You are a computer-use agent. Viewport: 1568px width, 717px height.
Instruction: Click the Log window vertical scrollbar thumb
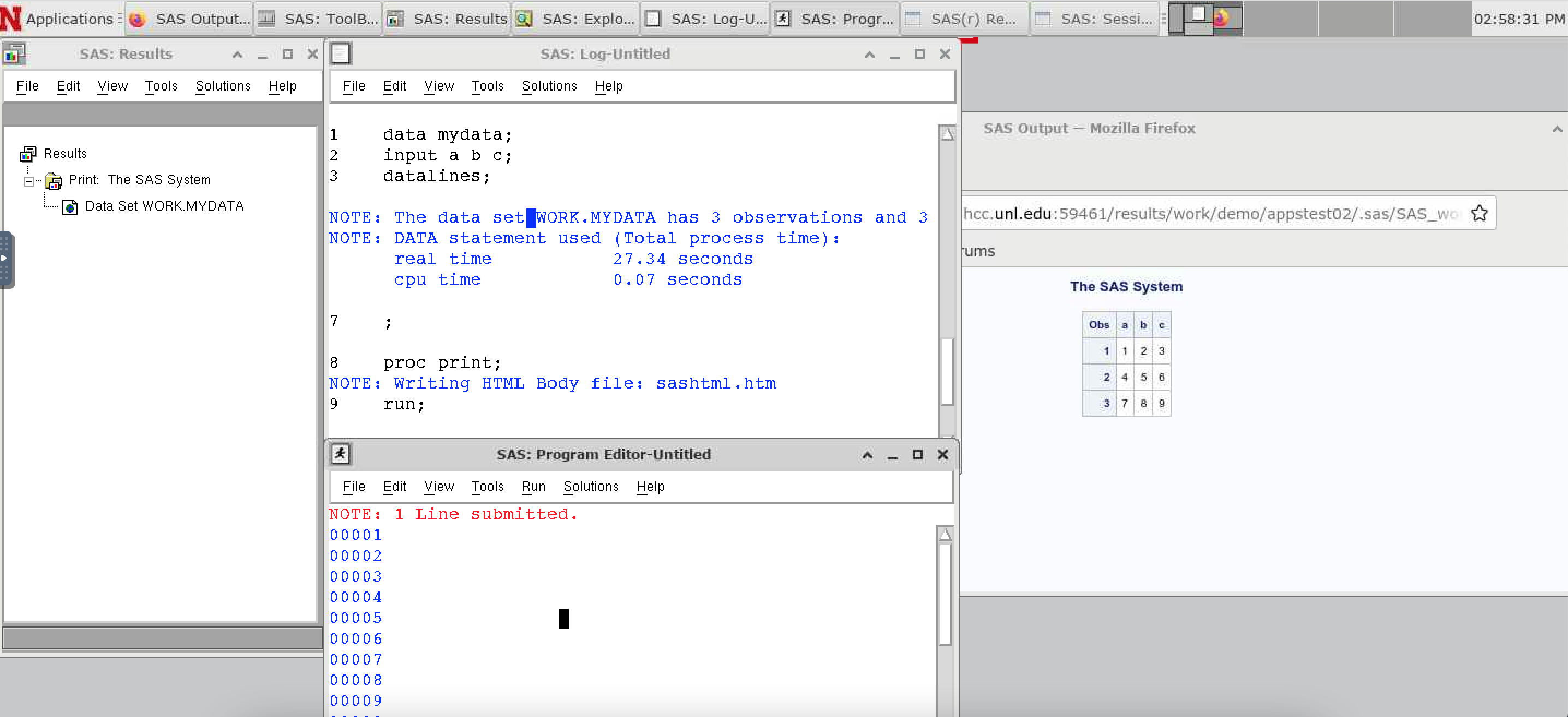pos(947,371)
